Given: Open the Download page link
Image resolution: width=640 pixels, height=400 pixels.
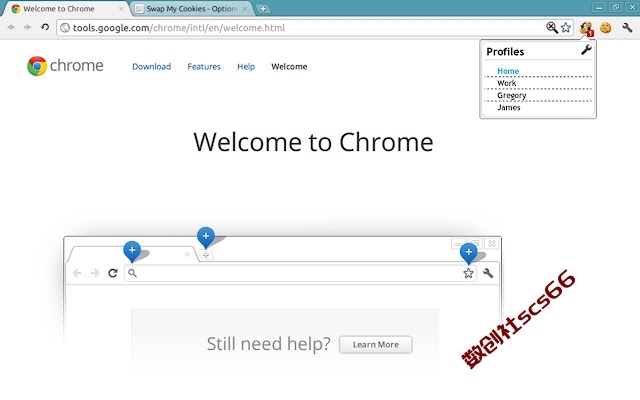Looking at the screenshot, I should point(151,67).
